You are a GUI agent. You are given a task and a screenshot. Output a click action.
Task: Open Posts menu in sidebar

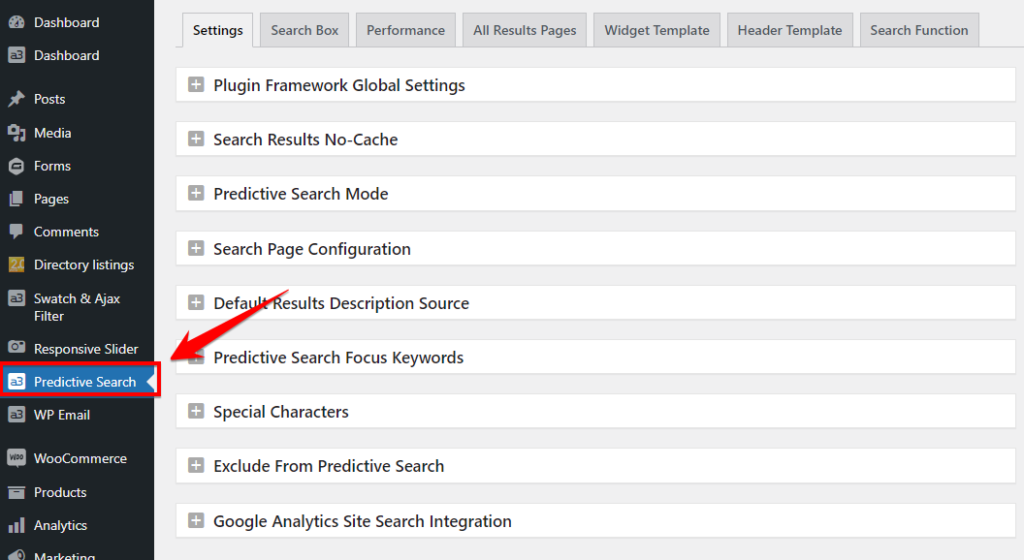[x=50, y=99]
